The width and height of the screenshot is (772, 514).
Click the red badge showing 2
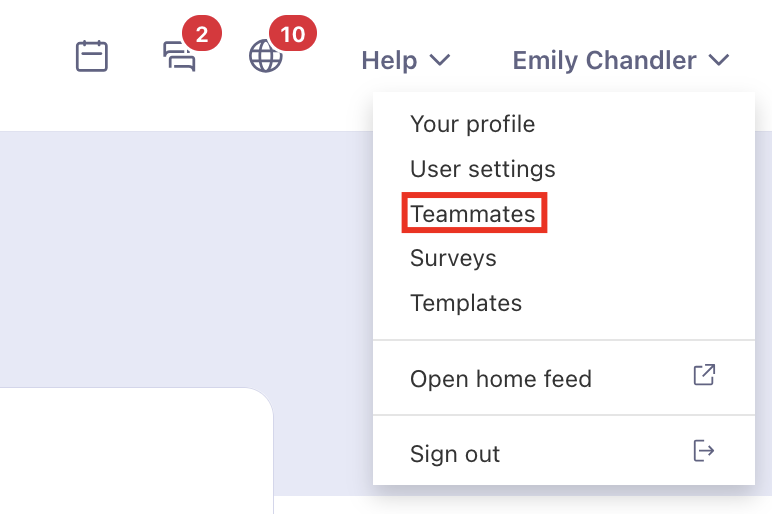coord(202,33)
